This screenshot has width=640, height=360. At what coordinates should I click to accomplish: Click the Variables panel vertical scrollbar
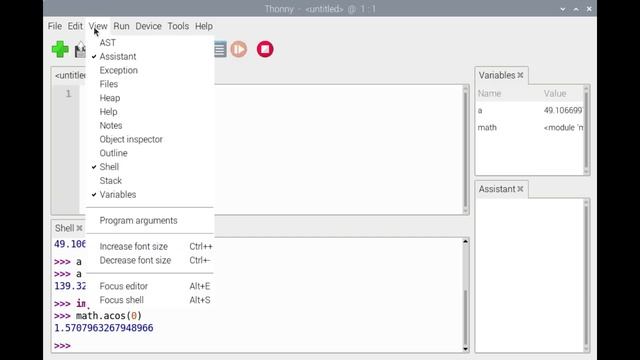click(587, 130)
